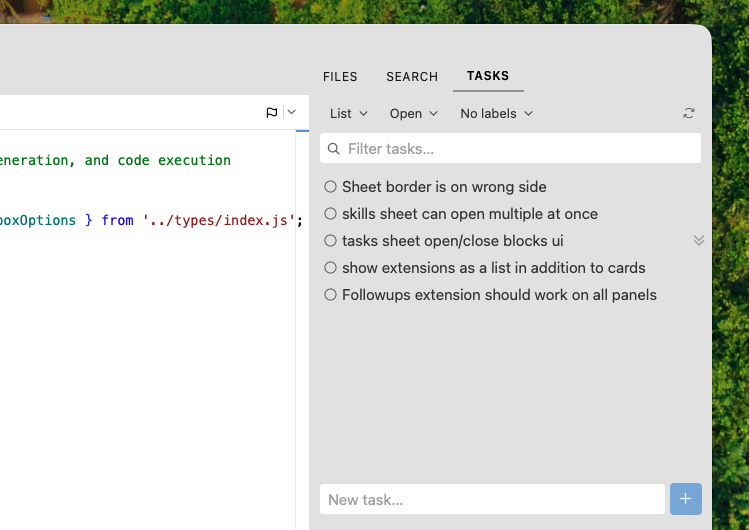Click the search magnifier icon in filter box

pyautogui.click(x=333, y=149)
